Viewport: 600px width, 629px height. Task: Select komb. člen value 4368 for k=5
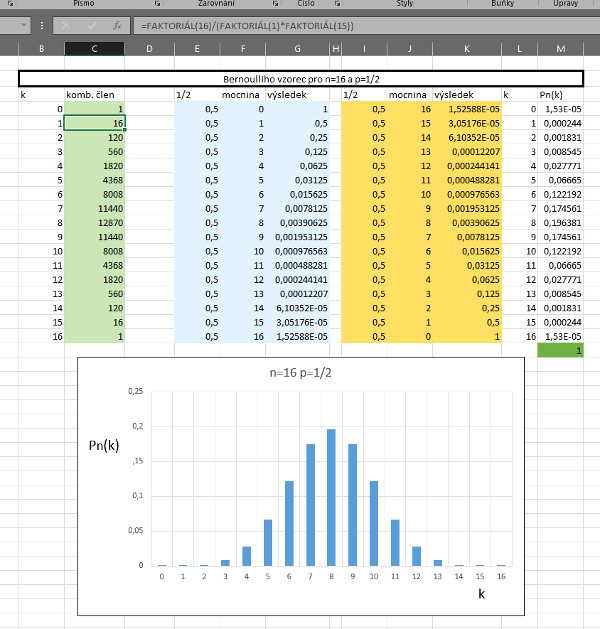click(94, 180)
